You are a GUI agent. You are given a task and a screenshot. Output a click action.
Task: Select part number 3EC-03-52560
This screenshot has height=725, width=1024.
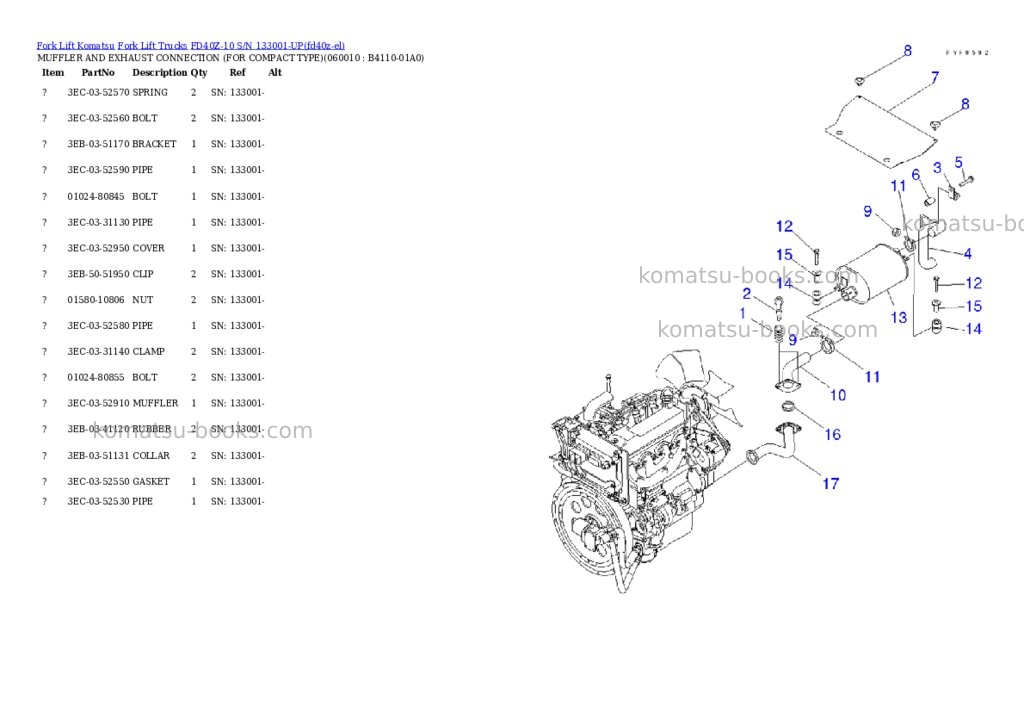pos(98,118)
